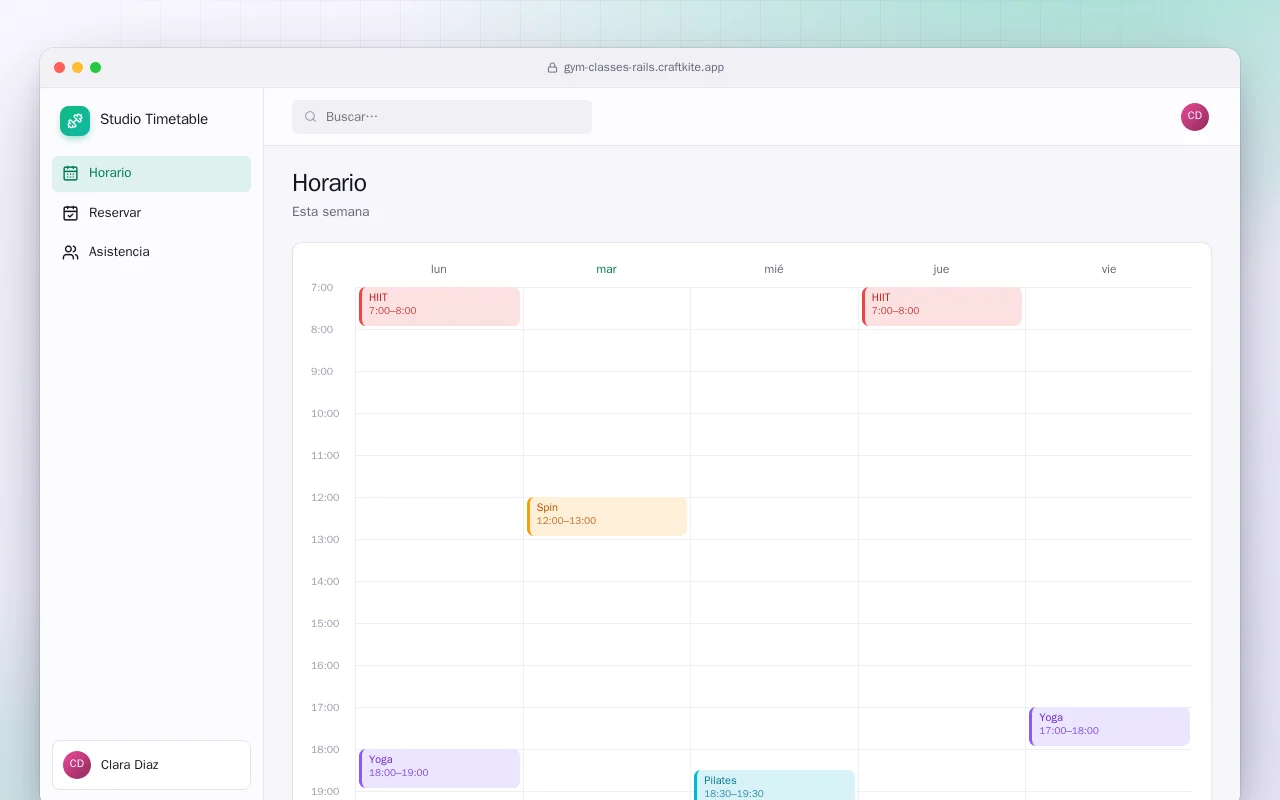1280x800 pixels.
Task: Click the Horario page heading
Action: (329, 183)
